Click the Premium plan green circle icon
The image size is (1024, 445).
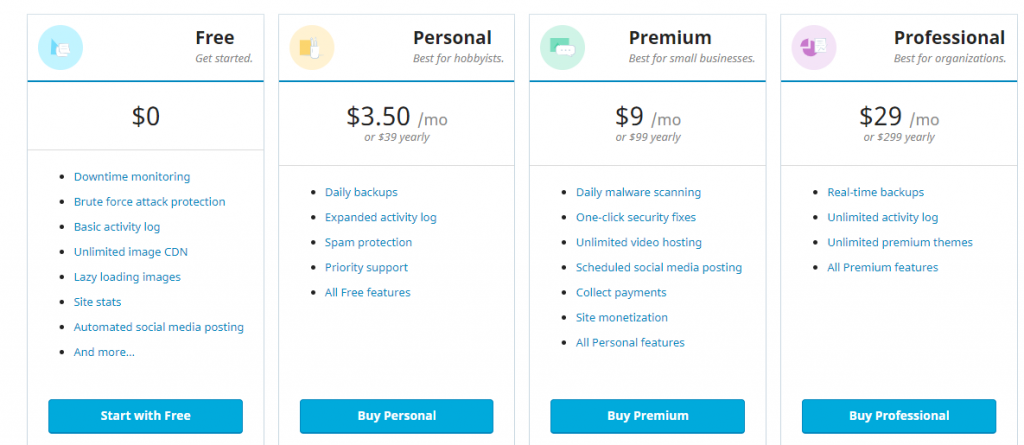[x=562, y=47]
